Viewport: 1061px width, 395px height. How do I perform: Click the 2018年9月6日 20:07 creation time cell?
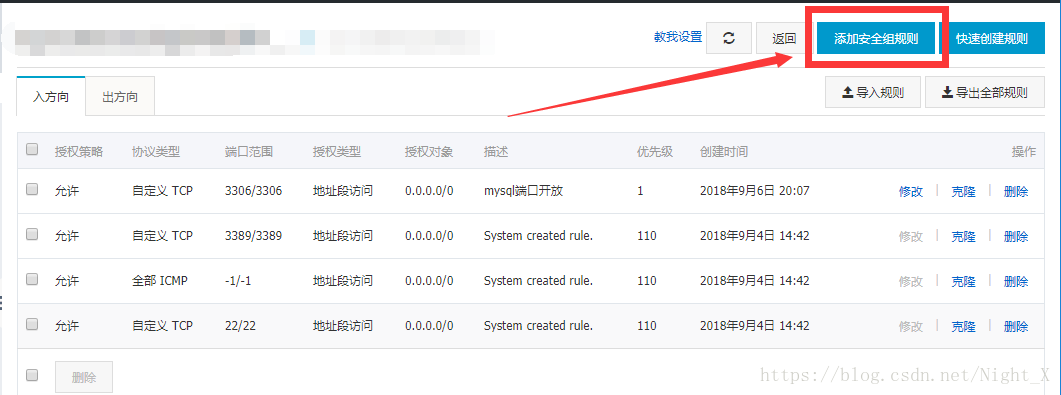pyautogui.click(x=754, y=191)
